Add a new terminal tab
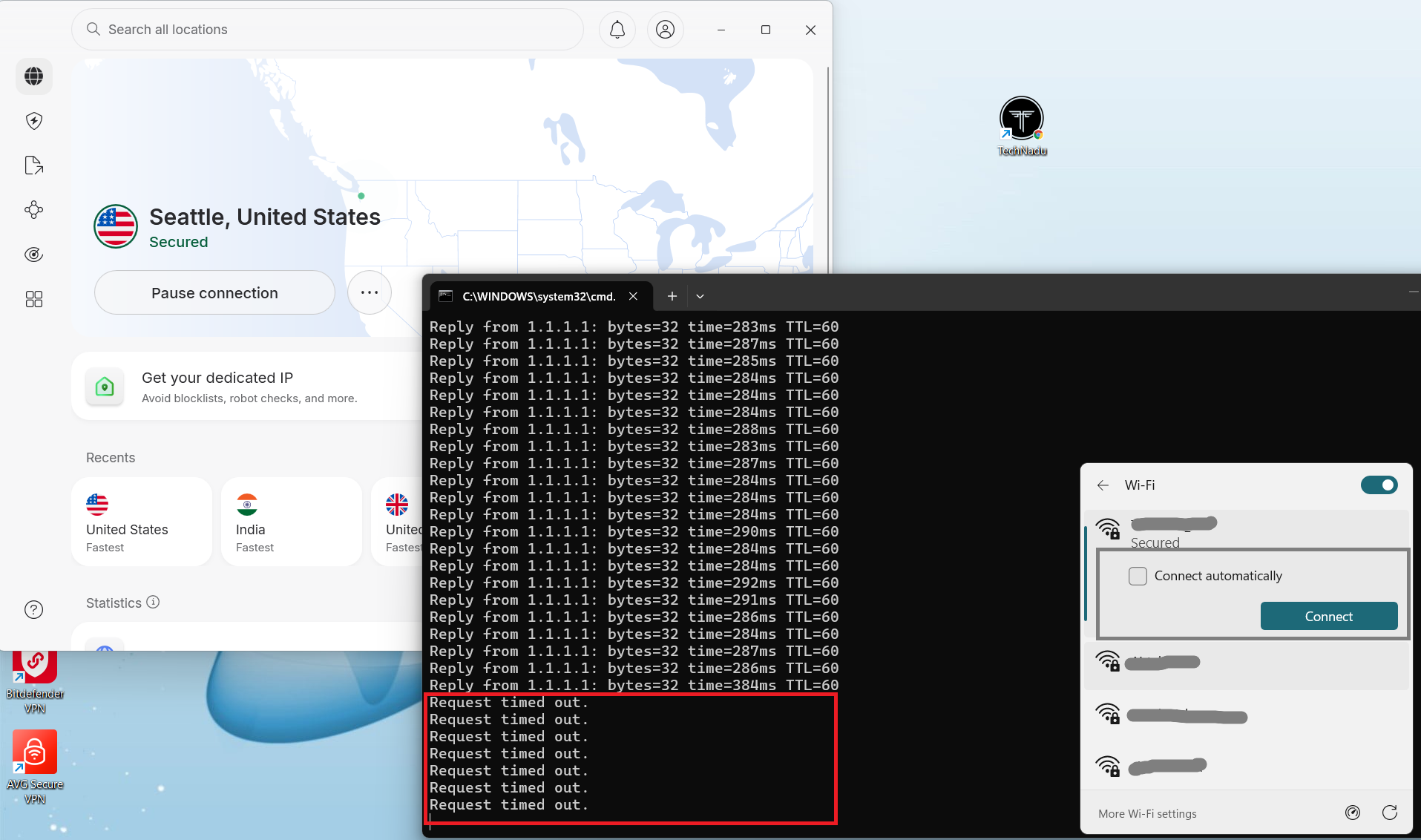1421x840 pixels. pyautogui.click(x=672, y=296)
